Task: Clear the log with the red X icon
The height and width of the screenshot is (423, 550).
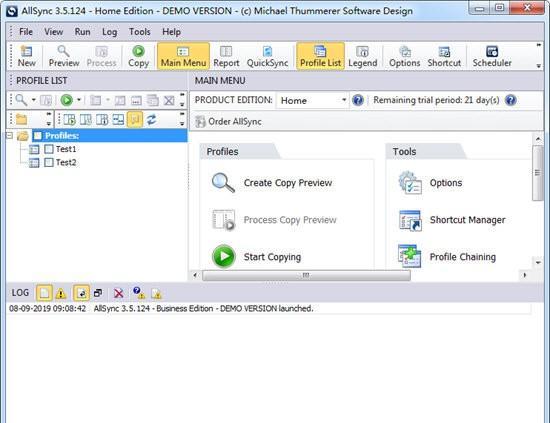Action: point(119,293)
